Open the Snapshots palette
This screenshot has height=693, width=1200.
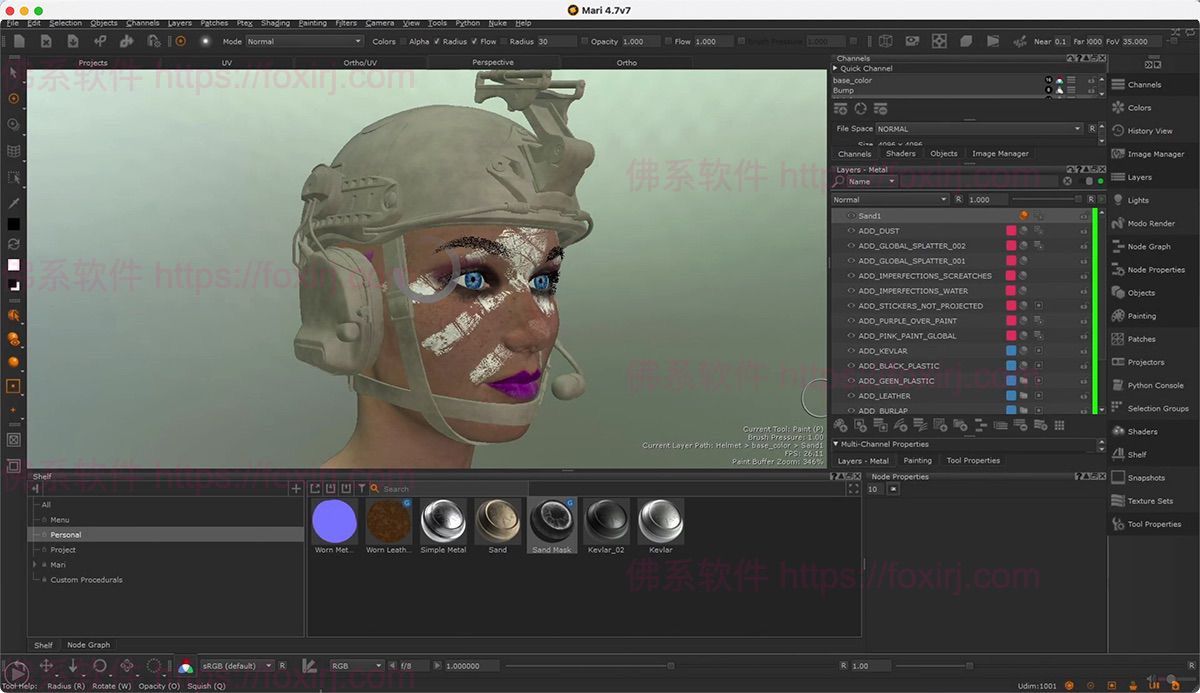tap(1146, 478)
